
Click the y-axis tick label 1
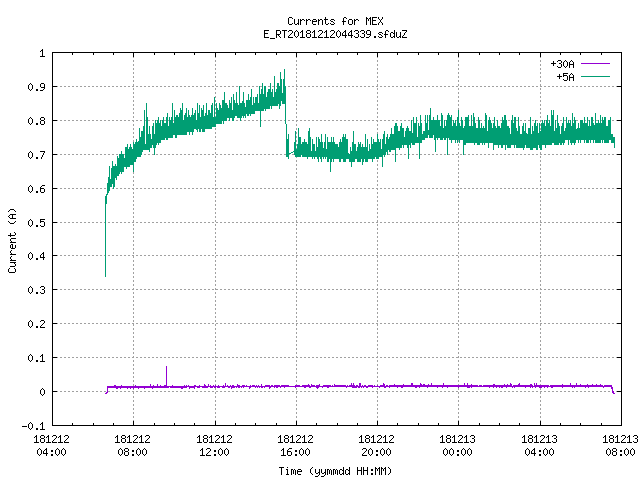(42, 53)
